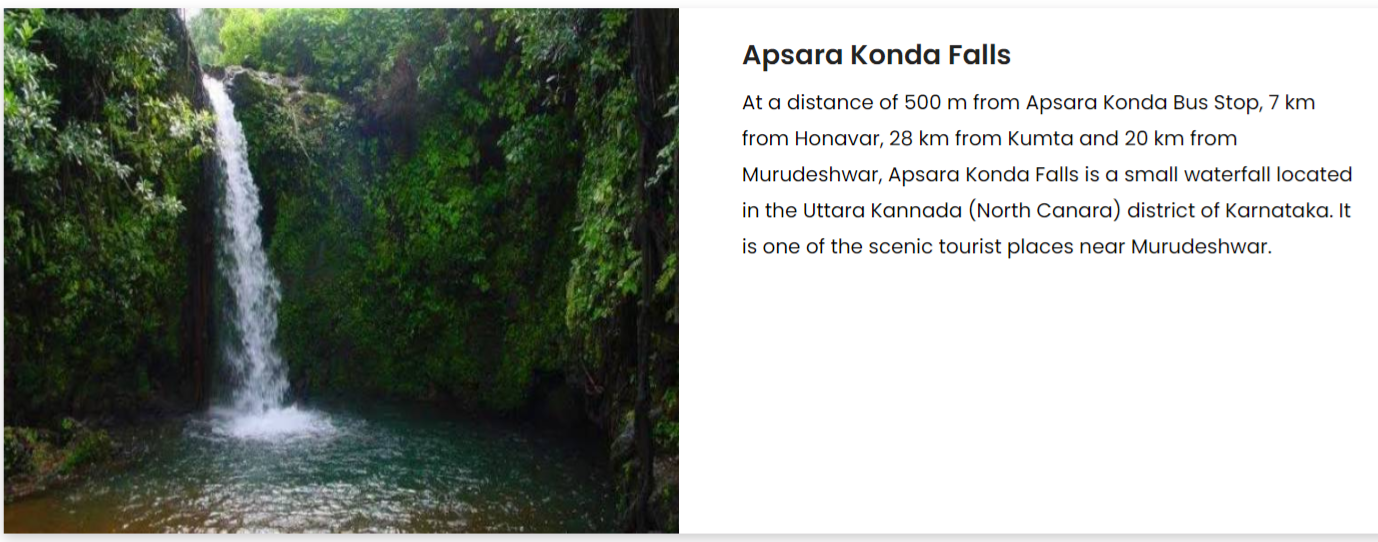Viewport: 1378px width, 542px height.
Task: Click "Murudeshwar." at the paragraph's end
Action: (x=1201, y=246)
